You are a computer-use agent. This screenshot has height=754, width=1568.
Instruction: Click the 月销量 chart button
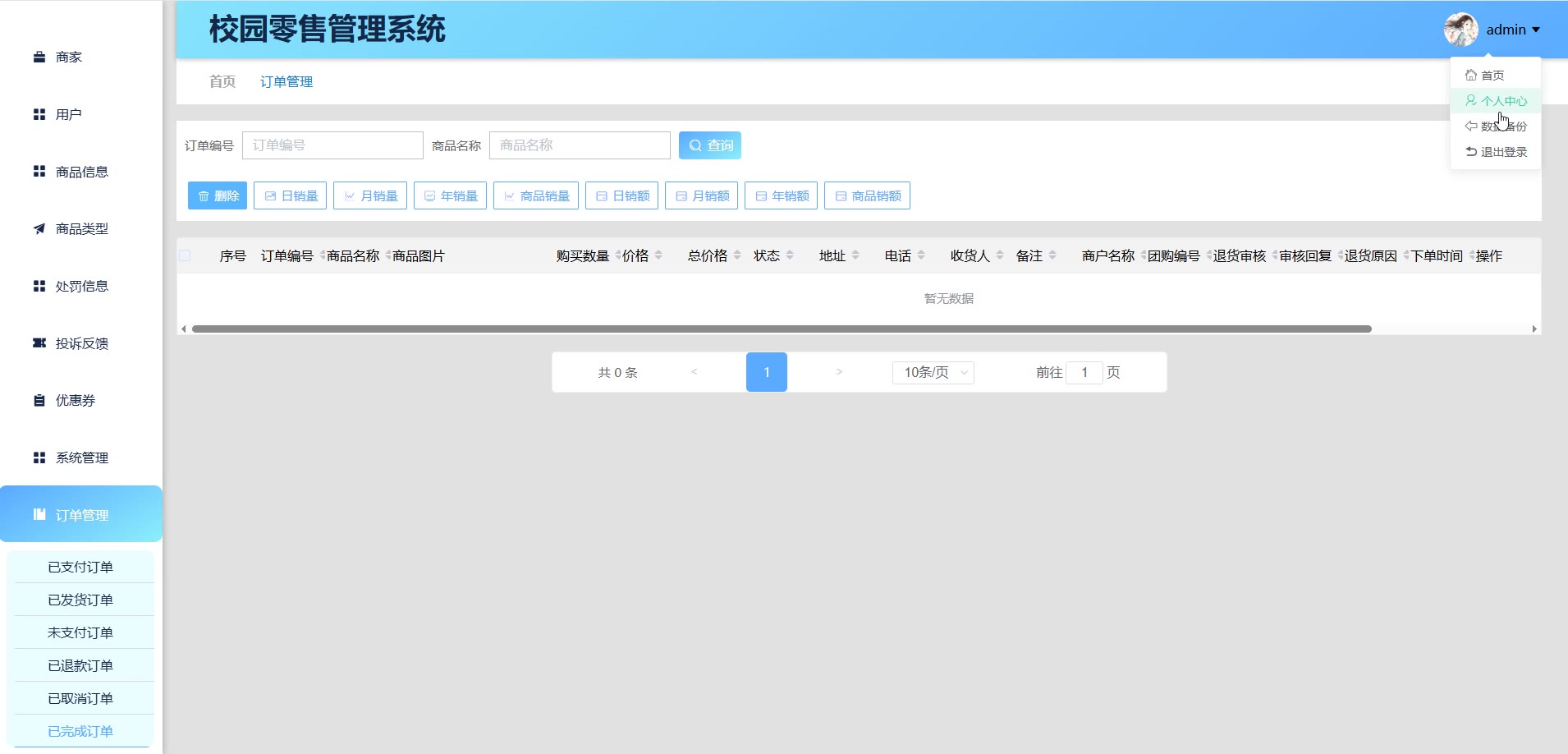click(370, 196)
